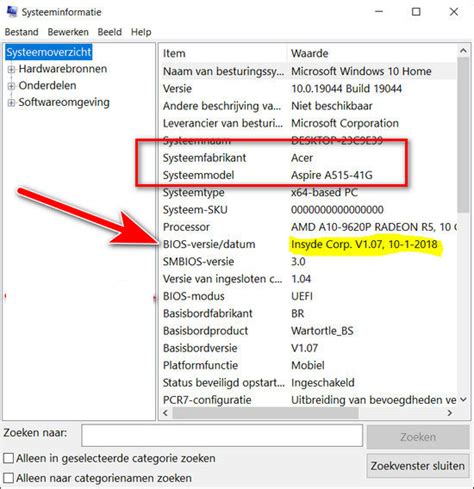Check Alleen naar categorienamen zoeken
This screenshot has width=474, height=489.
[x=8, y=478]
